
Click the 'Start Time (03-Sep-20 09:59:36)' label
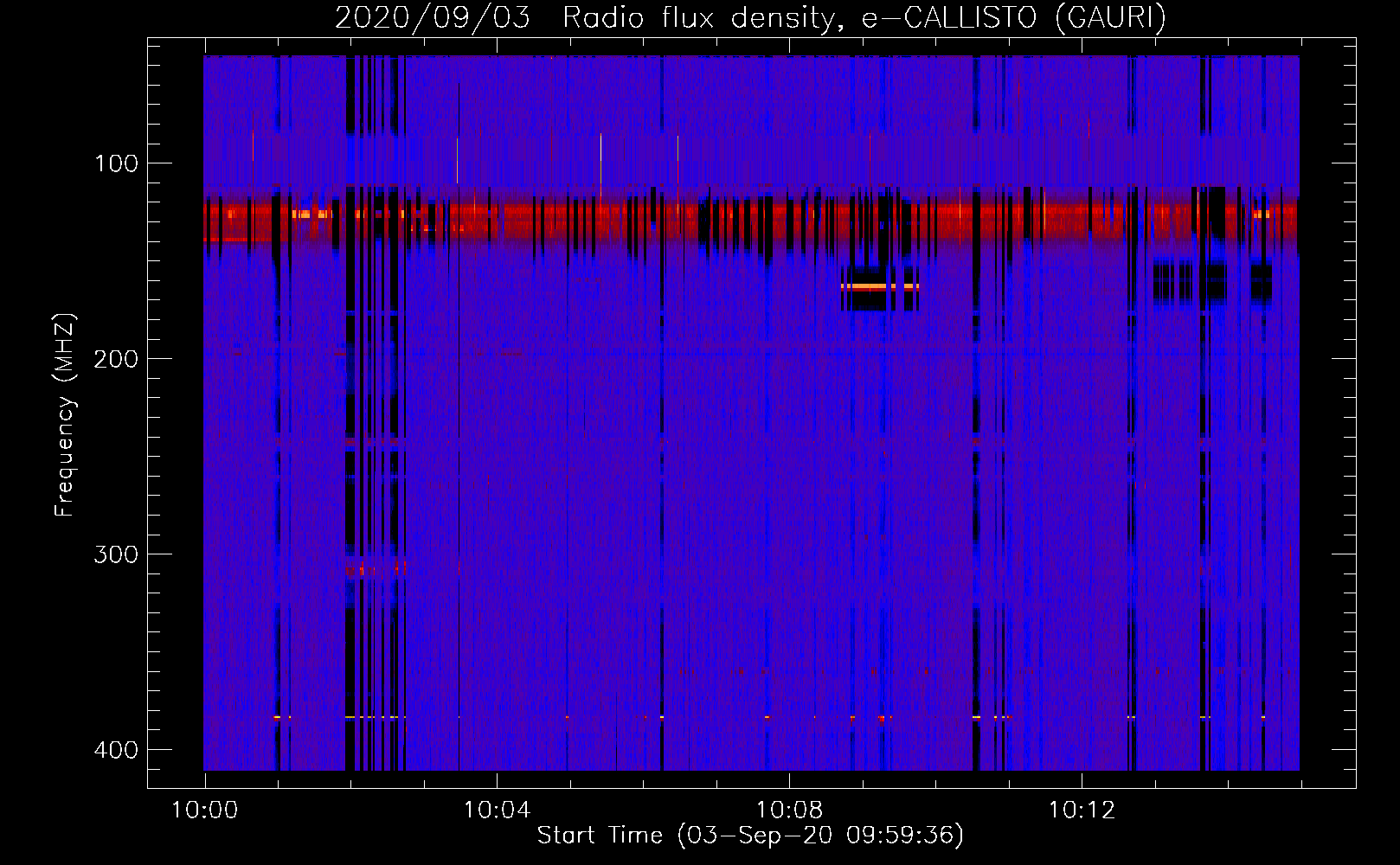(x=750, y=836)
